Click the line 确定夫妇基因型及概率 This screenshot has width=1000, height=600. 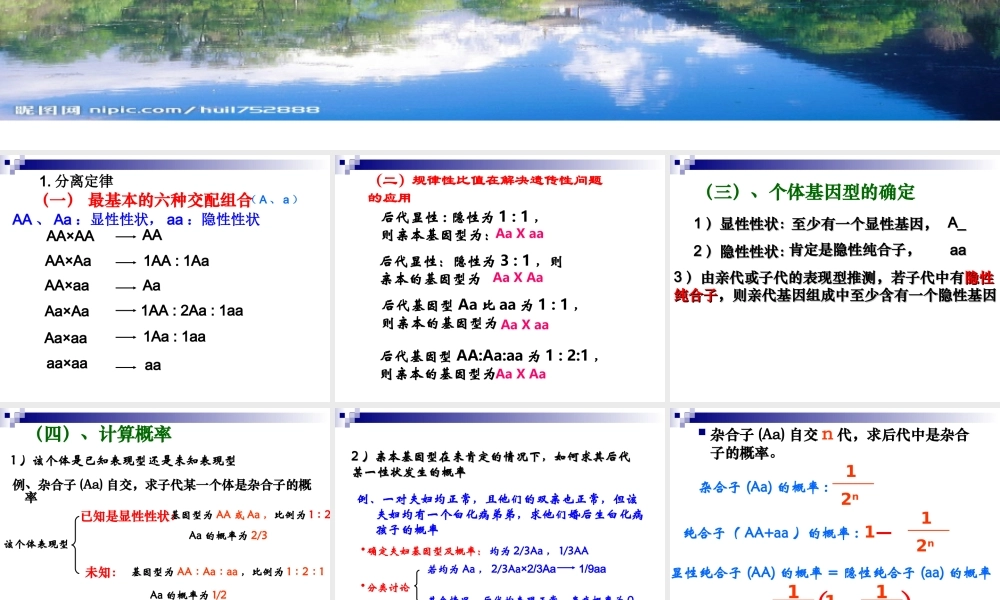[x=474, y=551]
